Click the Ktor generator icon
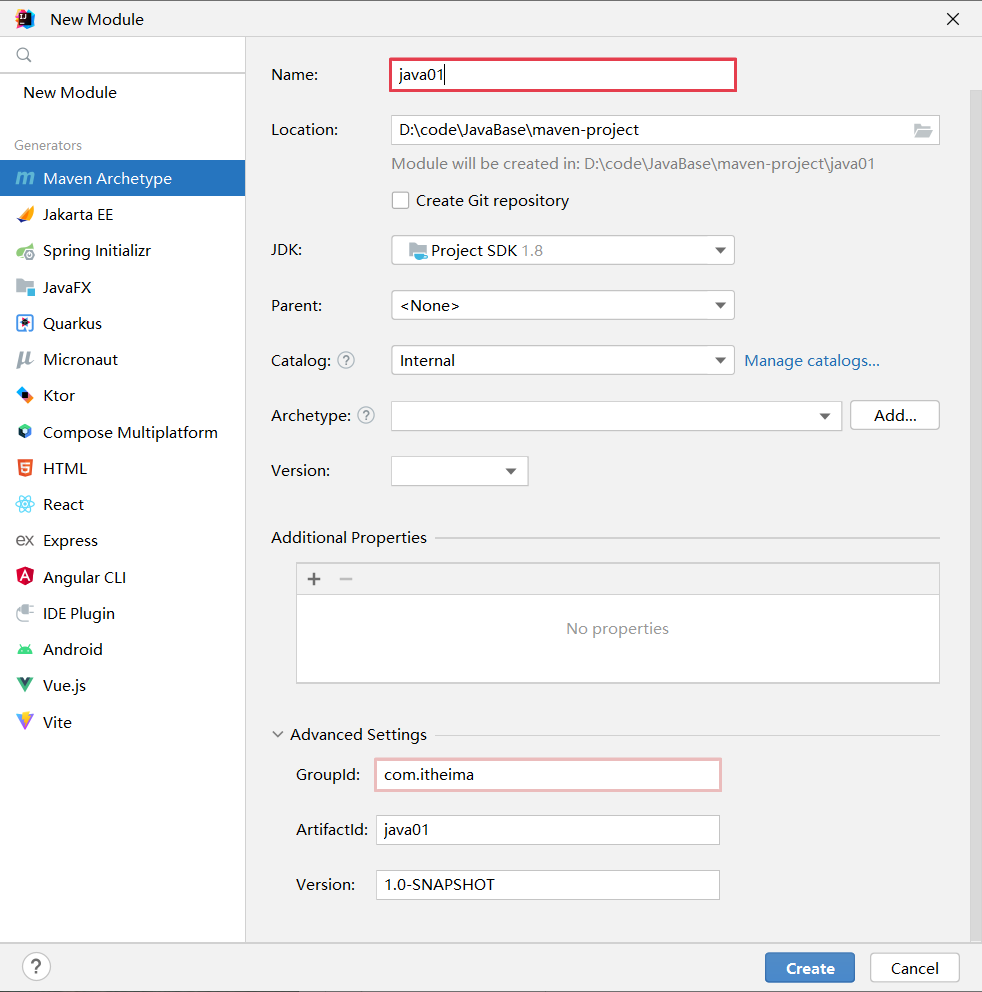Screen dimensions: 982x992 (x=25, y=395)
